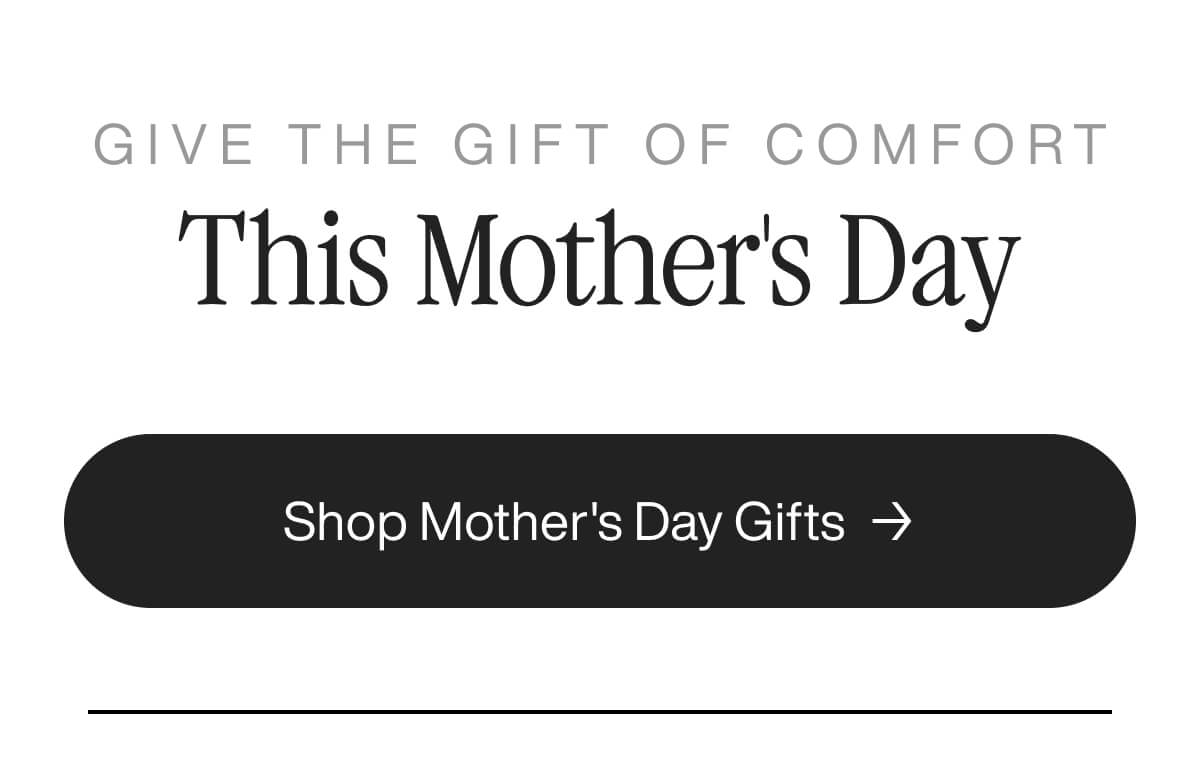Select the 'GIVE THE GIFT OF COMFORT' text
Image resolution: width=1200 pixels, height=764 pixels.
600,142
